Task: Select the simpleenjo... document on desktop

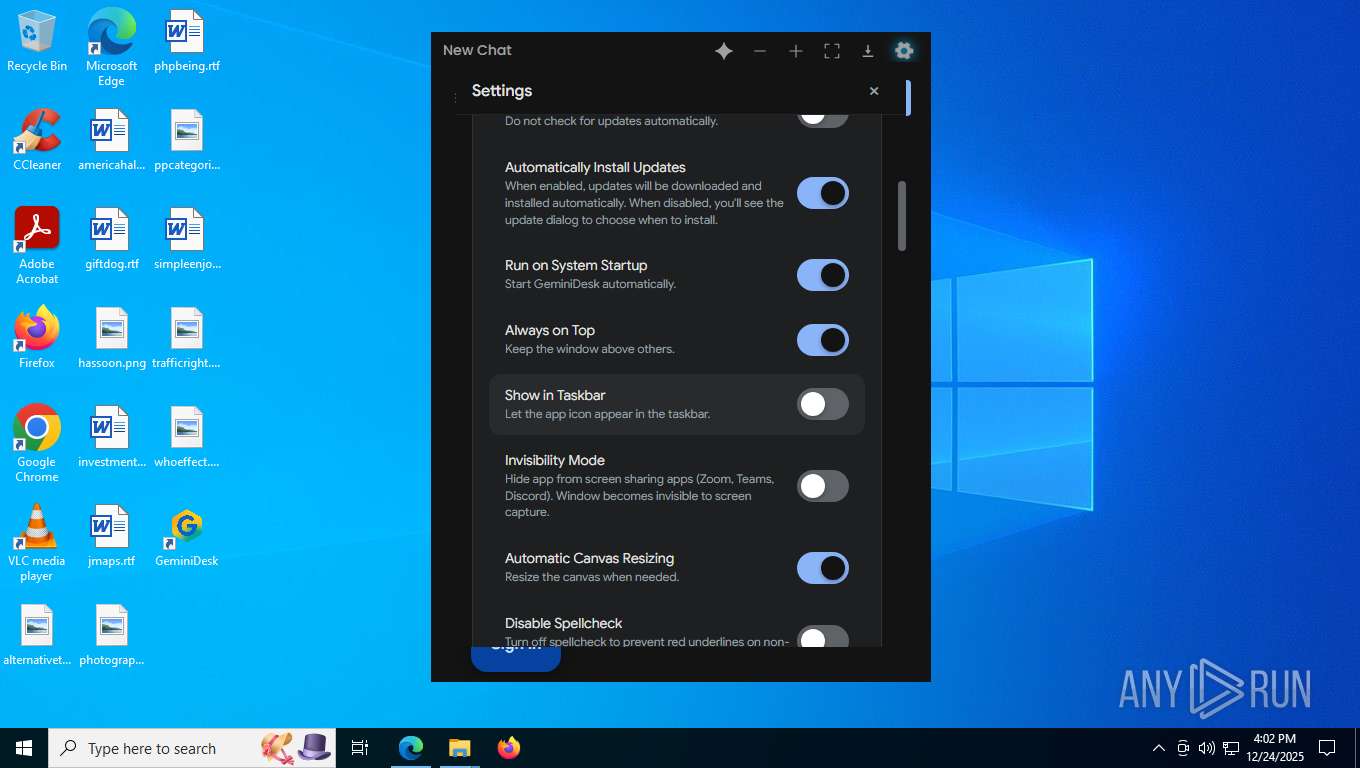Action: [187, 240]
